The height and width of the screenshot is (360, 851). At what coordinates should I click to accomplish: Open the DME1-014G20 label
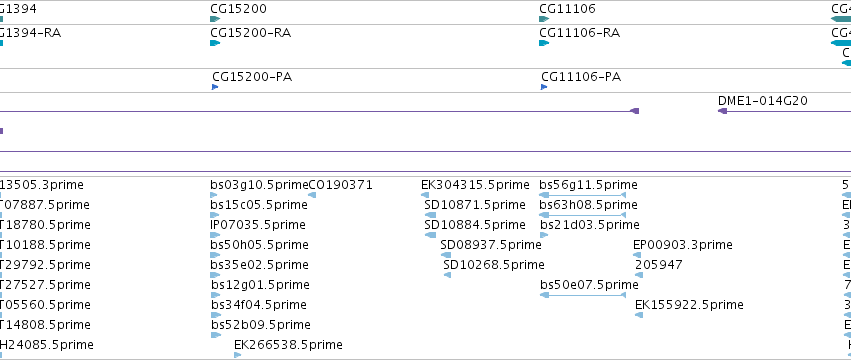[763, 100]
